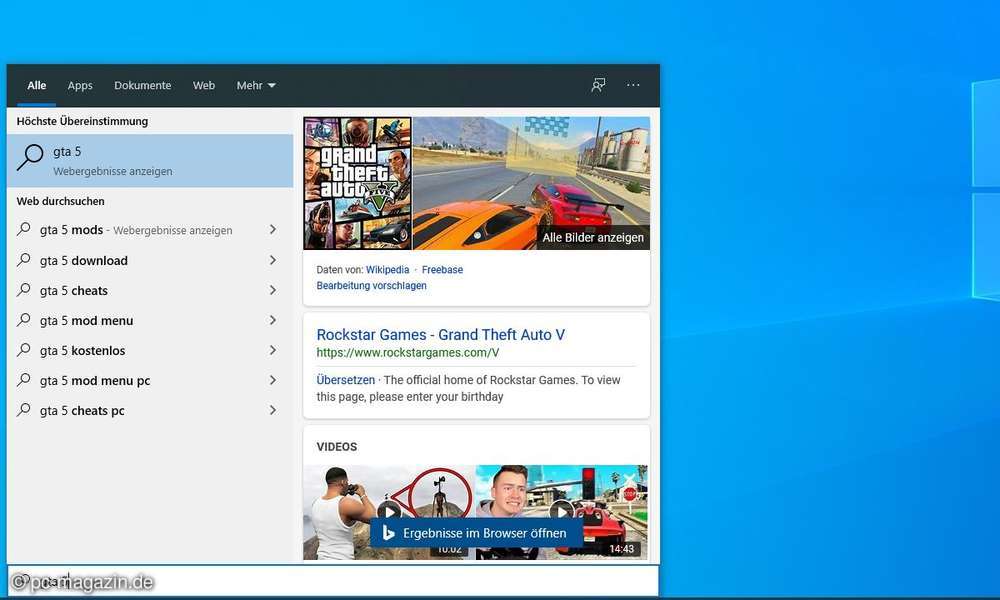Image resolution: width=1000 pixels, height=600 pixels.
Task: Click the large magnifier icon on the top result
Action: pyautogui.click(x=28, y=160)
